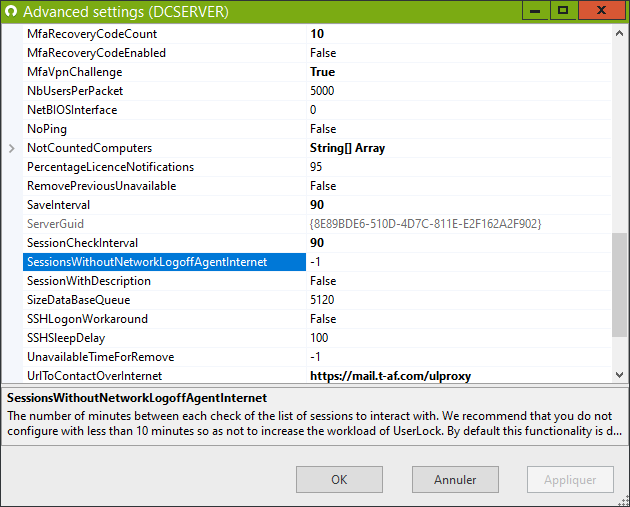Click the String[] Array value cell
The image size is (630, 507).
(459, 148)
